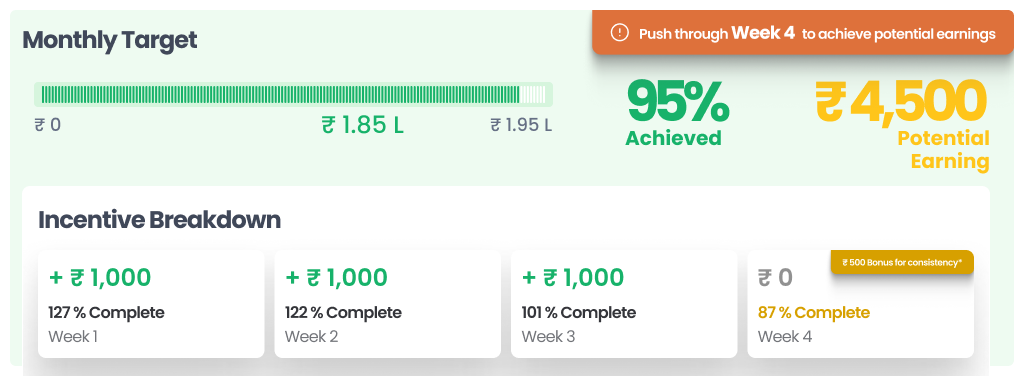Click the grey ₹ 0 amount in Week 4 card
1024x376 pixels.
tap(775, 278)
